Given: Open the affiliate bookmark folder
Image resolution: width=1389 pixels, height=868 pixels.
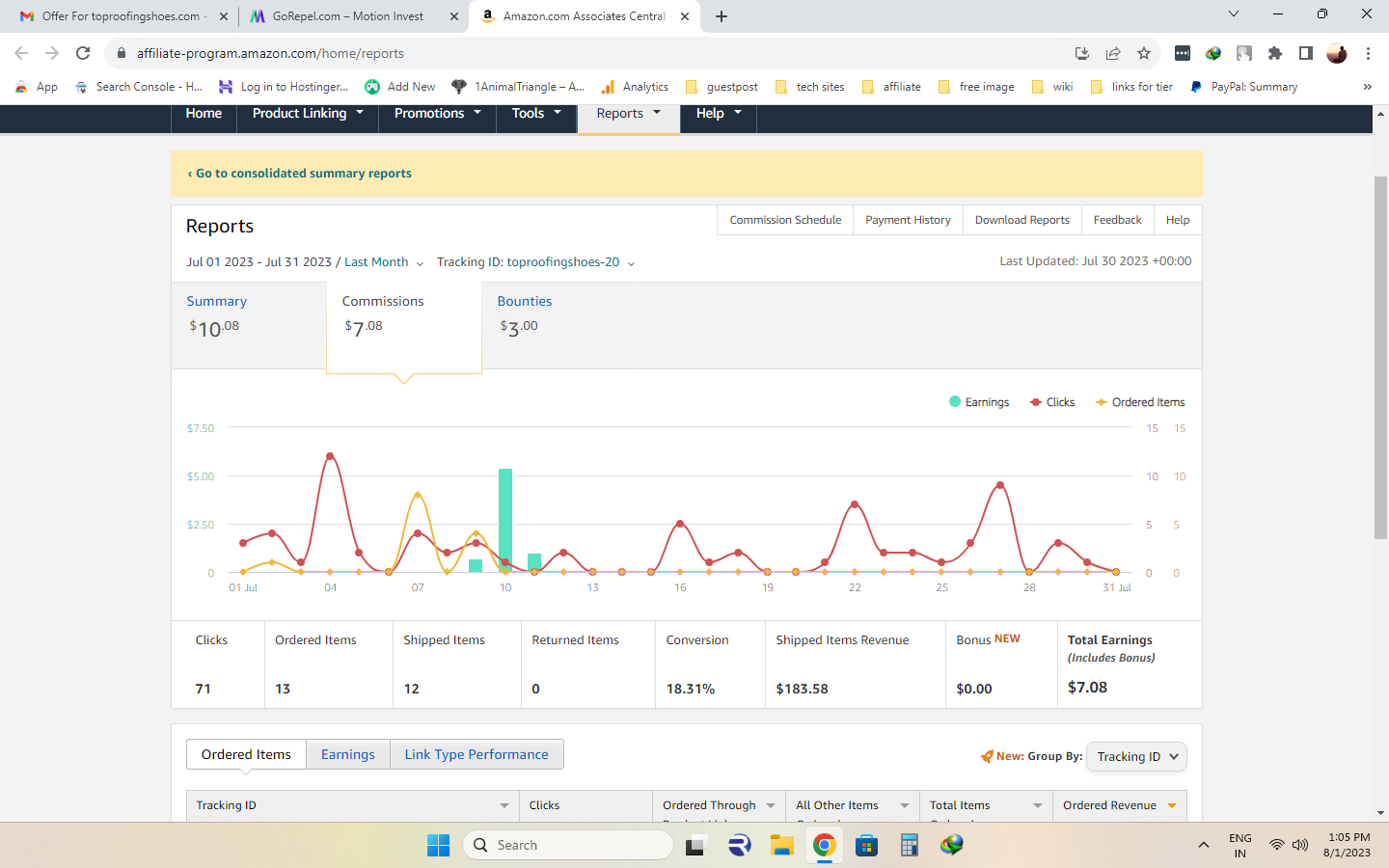Looking at the screenshot, I should coord(891,87).
